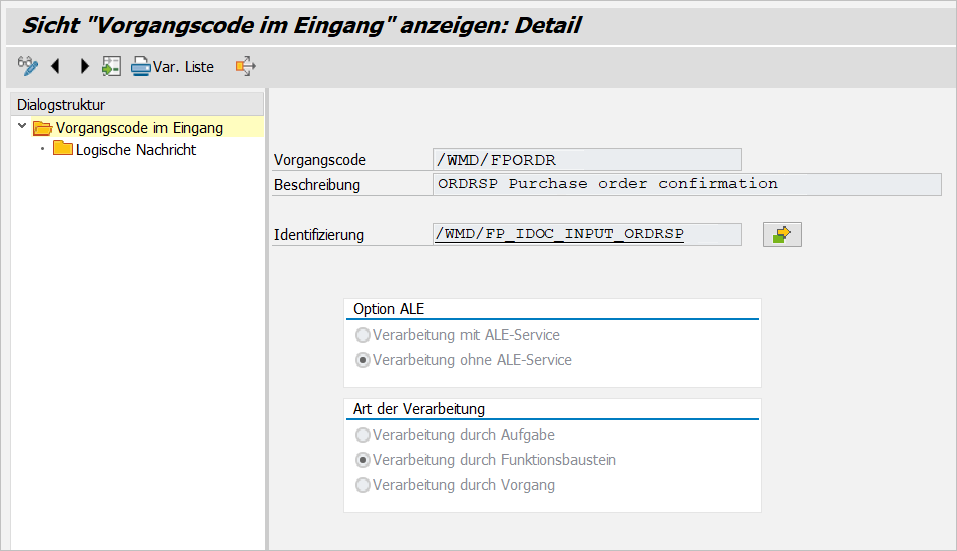Click the display/change toggle pencil icon
The width and height of the screenshot is (957, 551).
(x=28, y=67)
